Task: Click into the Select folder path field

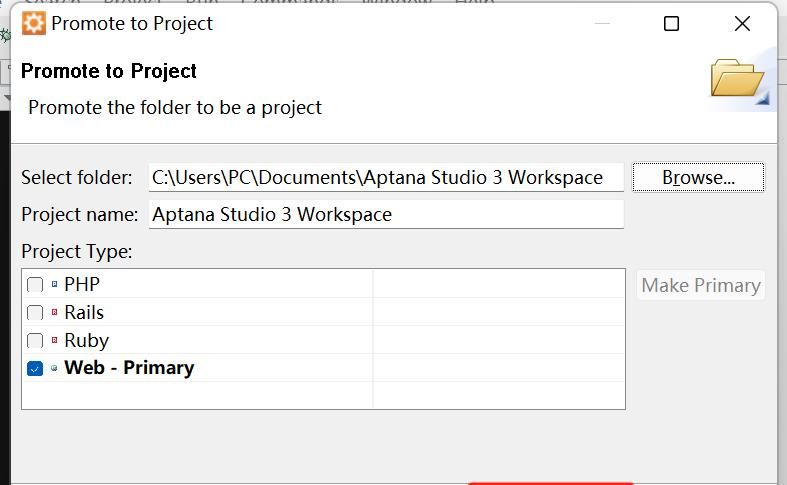Action: coord(386,178)
